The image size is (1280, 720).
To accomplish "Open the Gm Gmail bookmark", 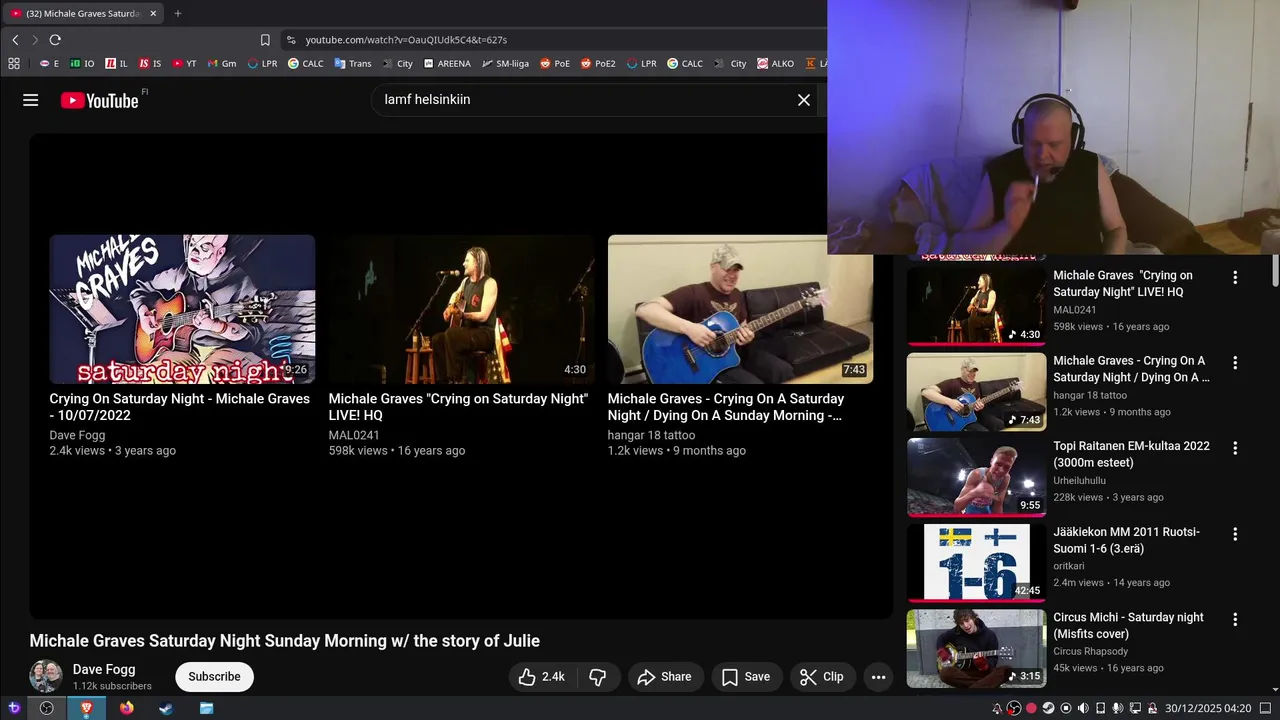I will [222, 63].
